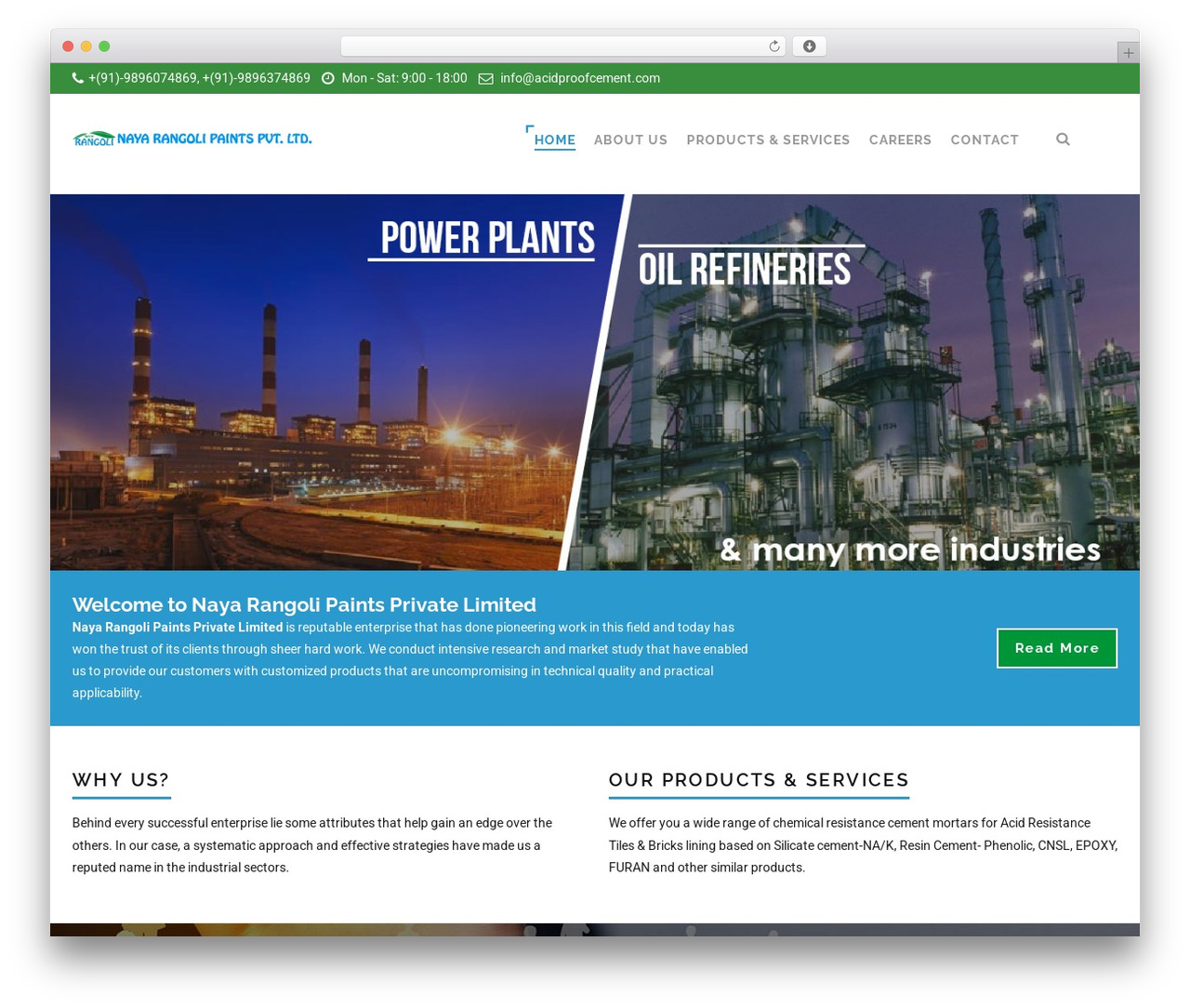Click the Oil Refineries banner heading
The height and width of the screenshot is (1008, 1190).
745,270
